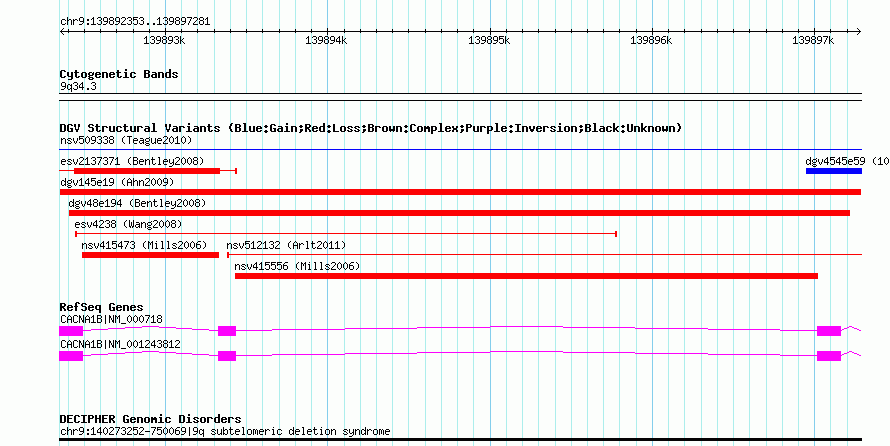Screen dimensions: 890x446
Task: Click the thin red esv4238 loss line
Action: [346, 234]
